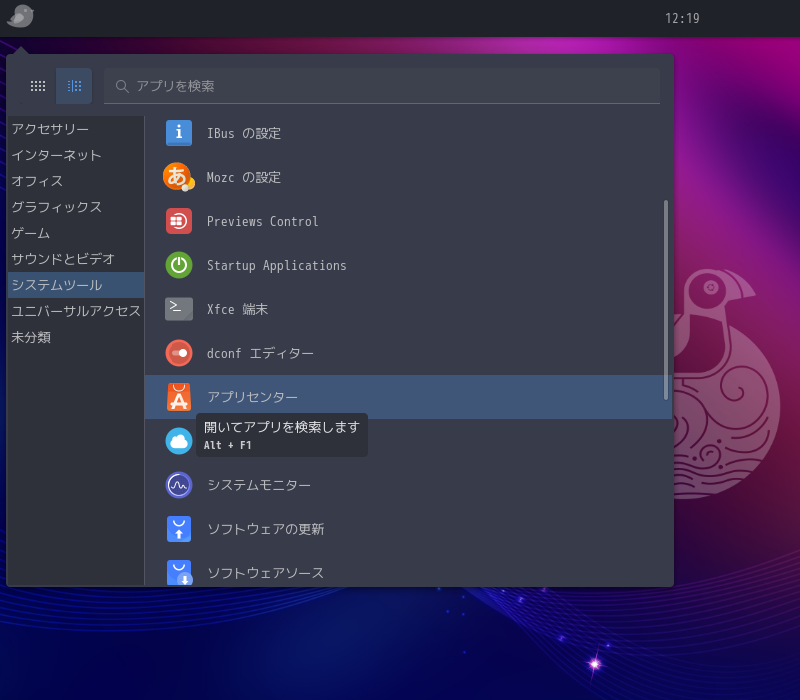800x700 pixels.
Task: Click the Budgie bird menu icon
Action: click(20, 16)
